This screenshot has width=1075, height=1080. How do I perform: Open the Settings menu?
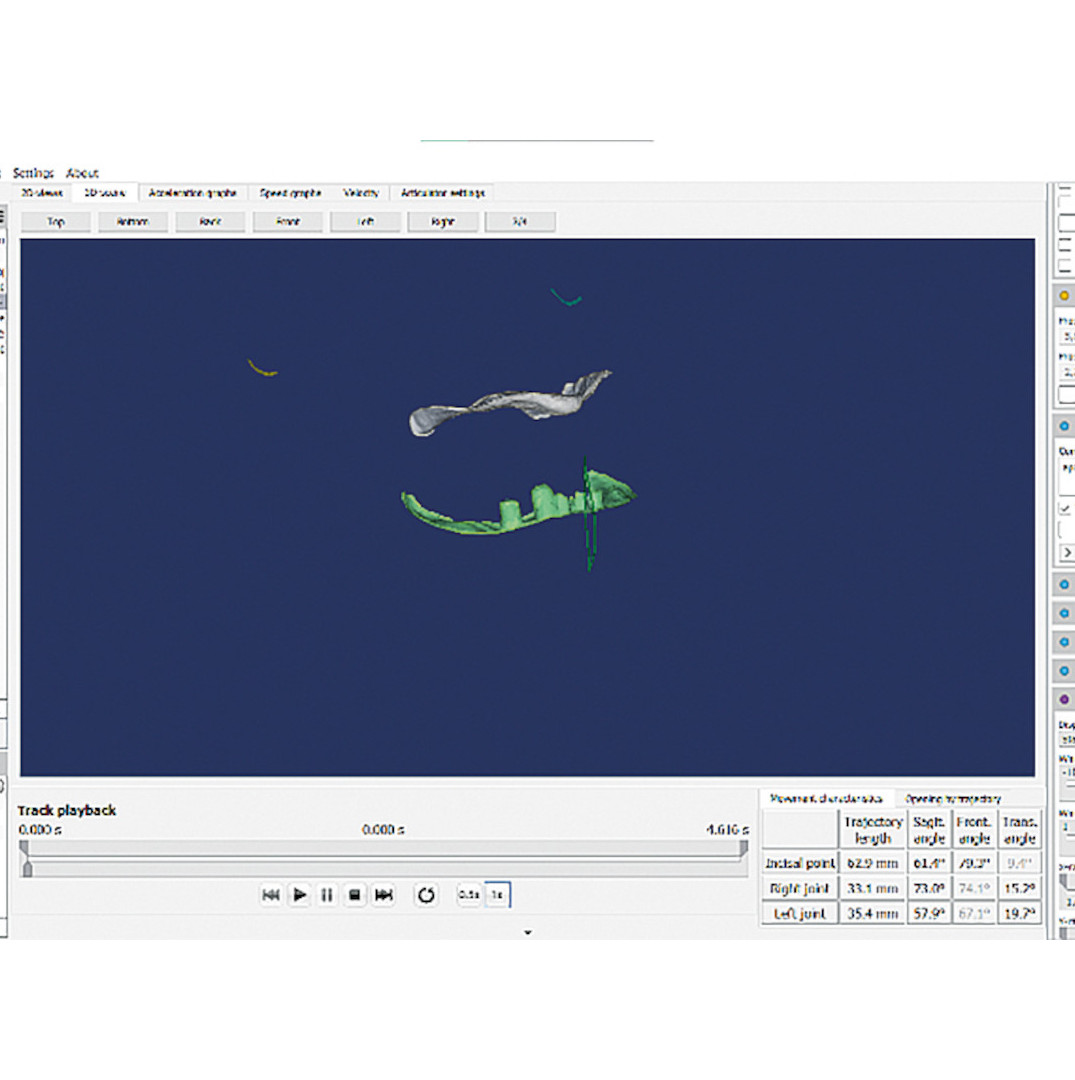[35, 172]
